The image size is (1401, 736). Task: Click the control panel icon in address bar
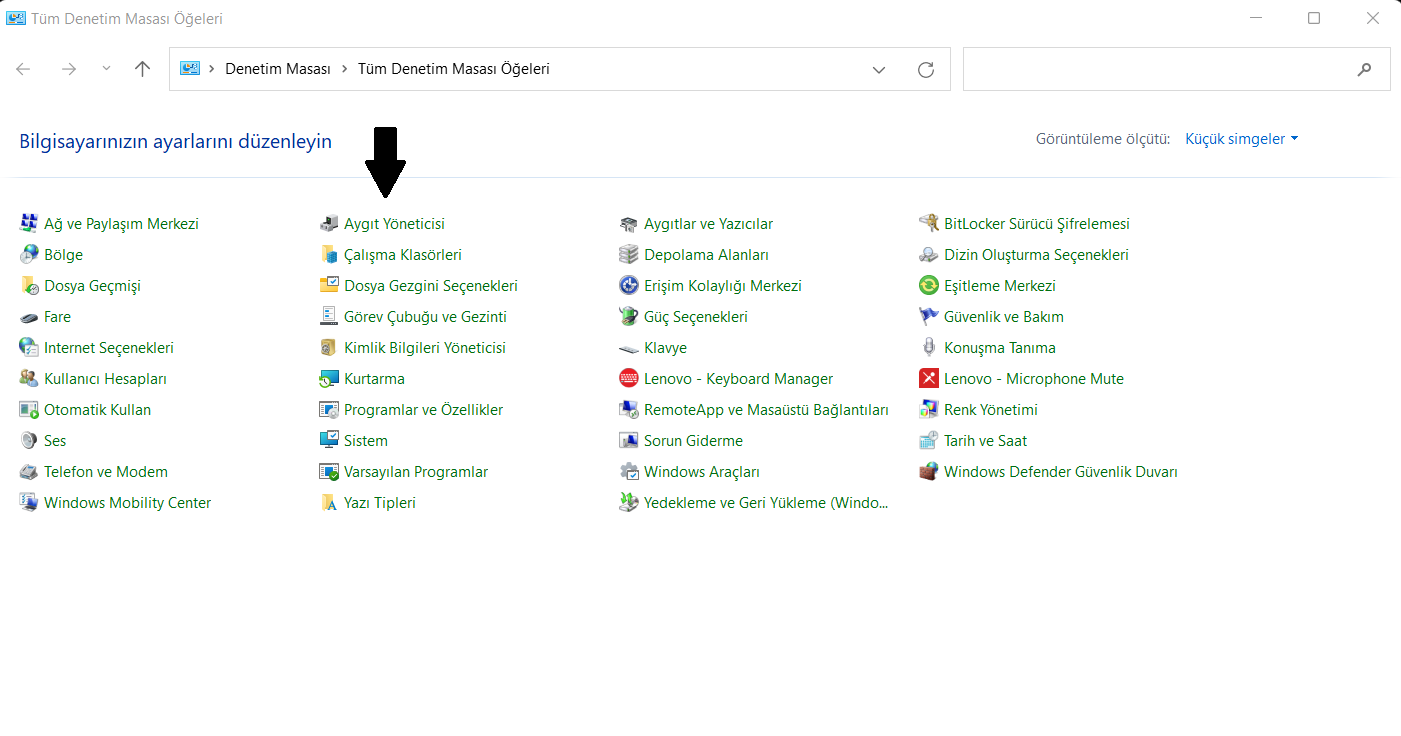click(x=190, y=69)
